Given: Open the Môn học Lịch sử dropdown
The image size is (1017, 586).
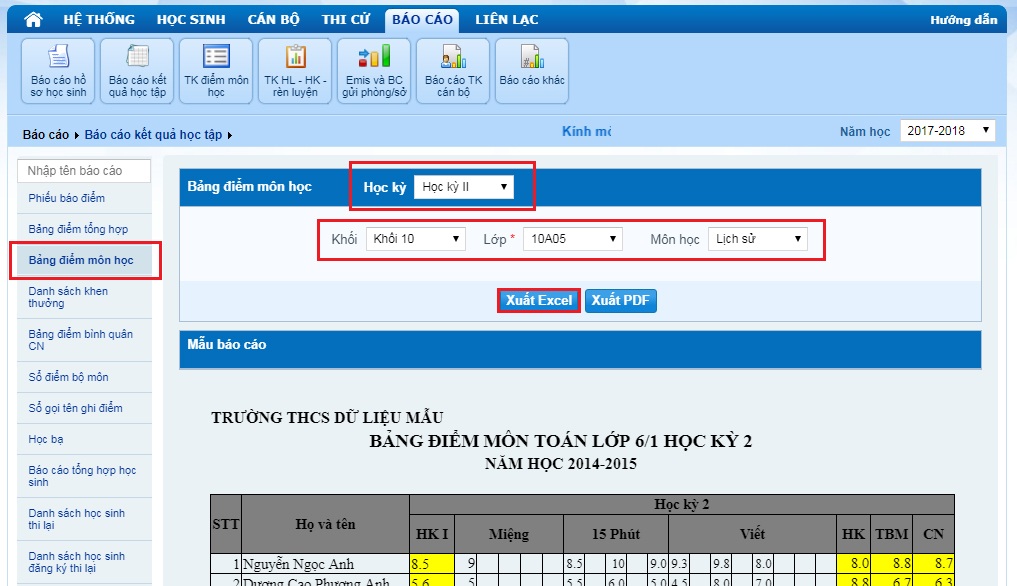Looking at the screenshot, I should pyautogui.click(x=757, y=239).
